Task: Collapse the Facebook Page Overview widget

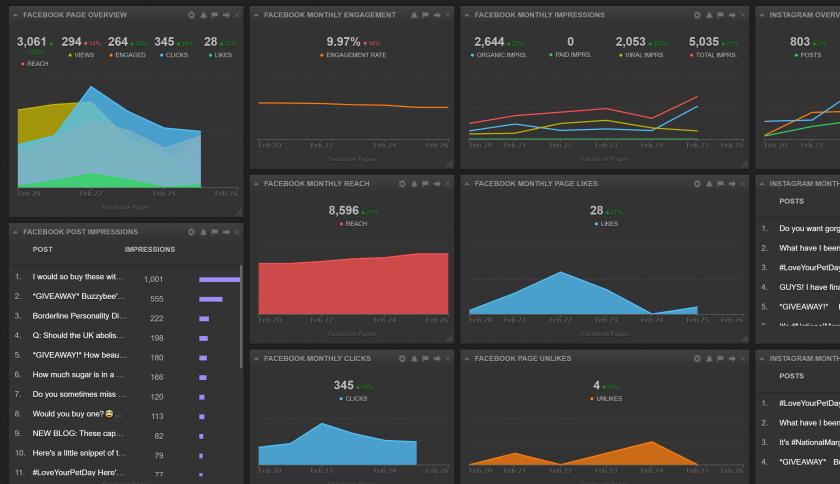Action: coord(16,15)
